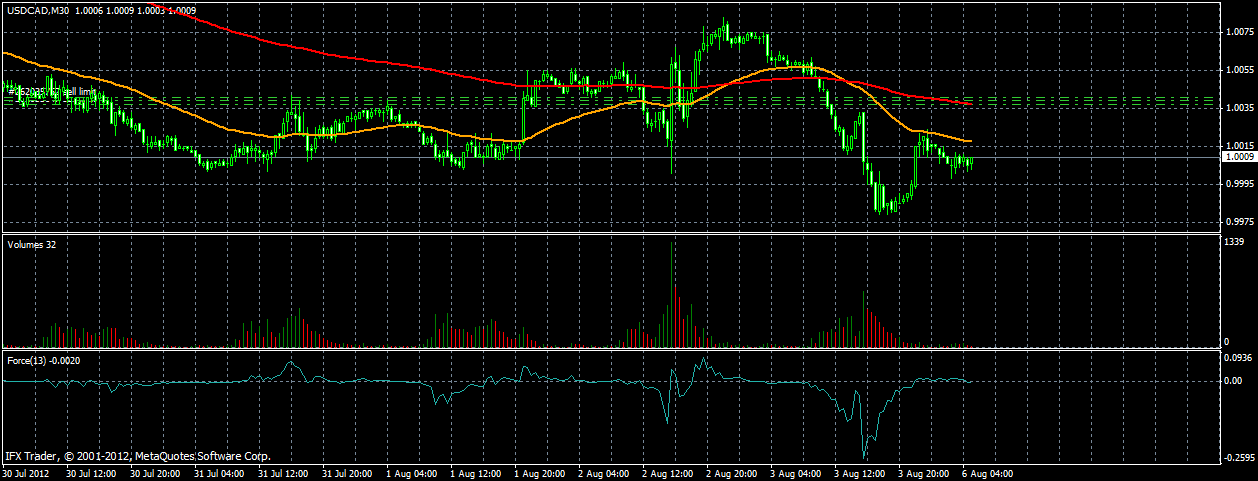Image resolution: width=1258 pixels, height=481 pixels.
Task: Click the 0.9995 price scale label
Action: (1240, 184)
